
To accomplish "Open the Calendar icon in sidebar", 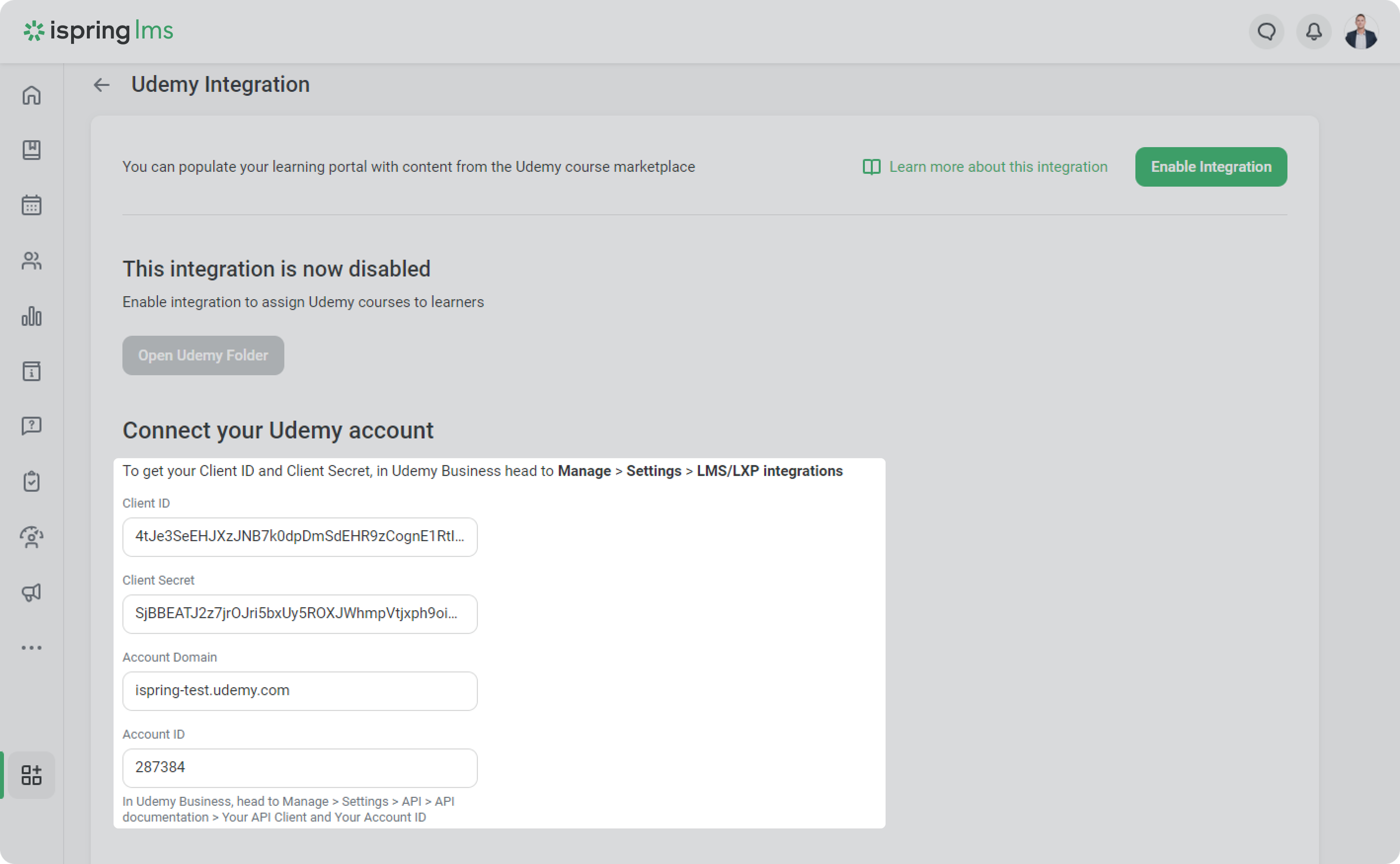I will 32,205.
